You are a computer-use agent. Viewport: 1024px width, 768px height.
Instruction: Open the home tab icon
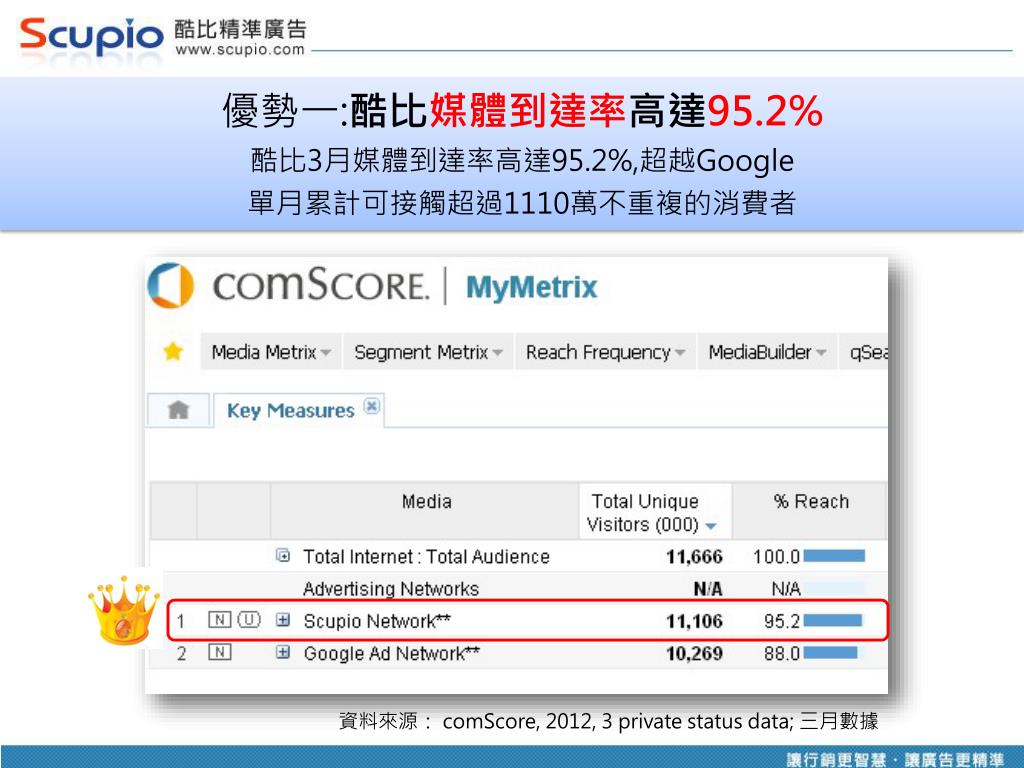178,410
